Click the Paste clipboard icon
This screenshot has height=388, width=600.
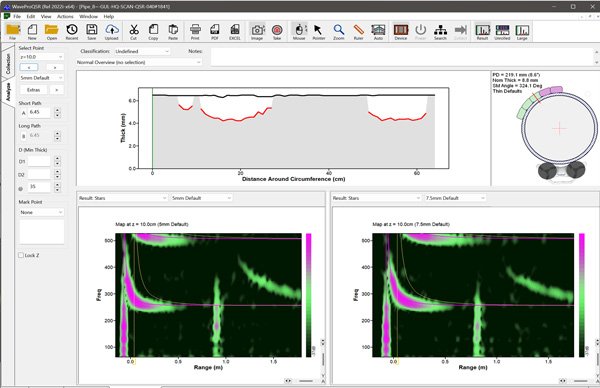[173, 31]
